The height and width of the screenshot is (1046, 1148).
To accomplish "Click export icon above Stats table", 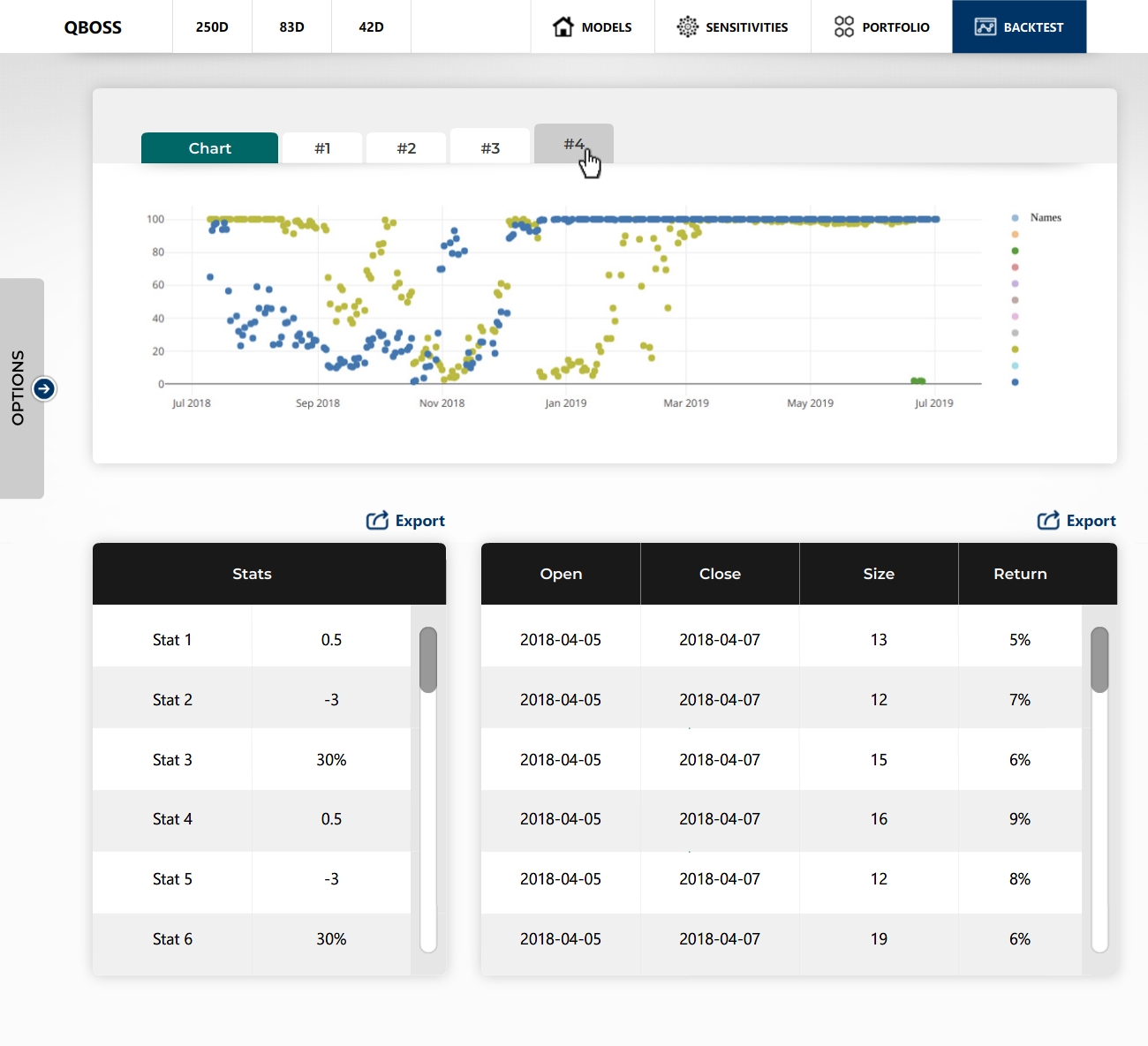I will point(377,521).
